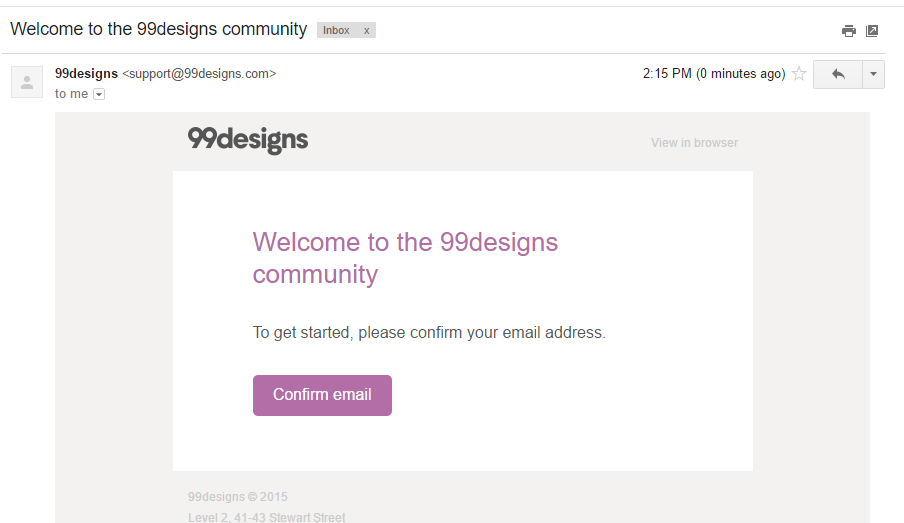Reply with the arrow button

pyautogui.click(x=838, y=74)
